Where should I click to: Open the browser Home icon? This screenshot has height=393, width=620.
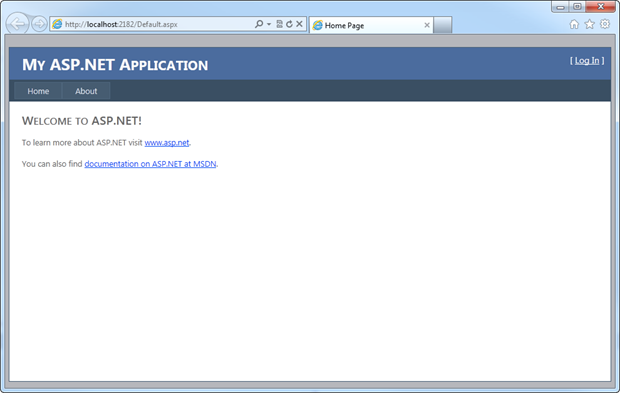574,25
